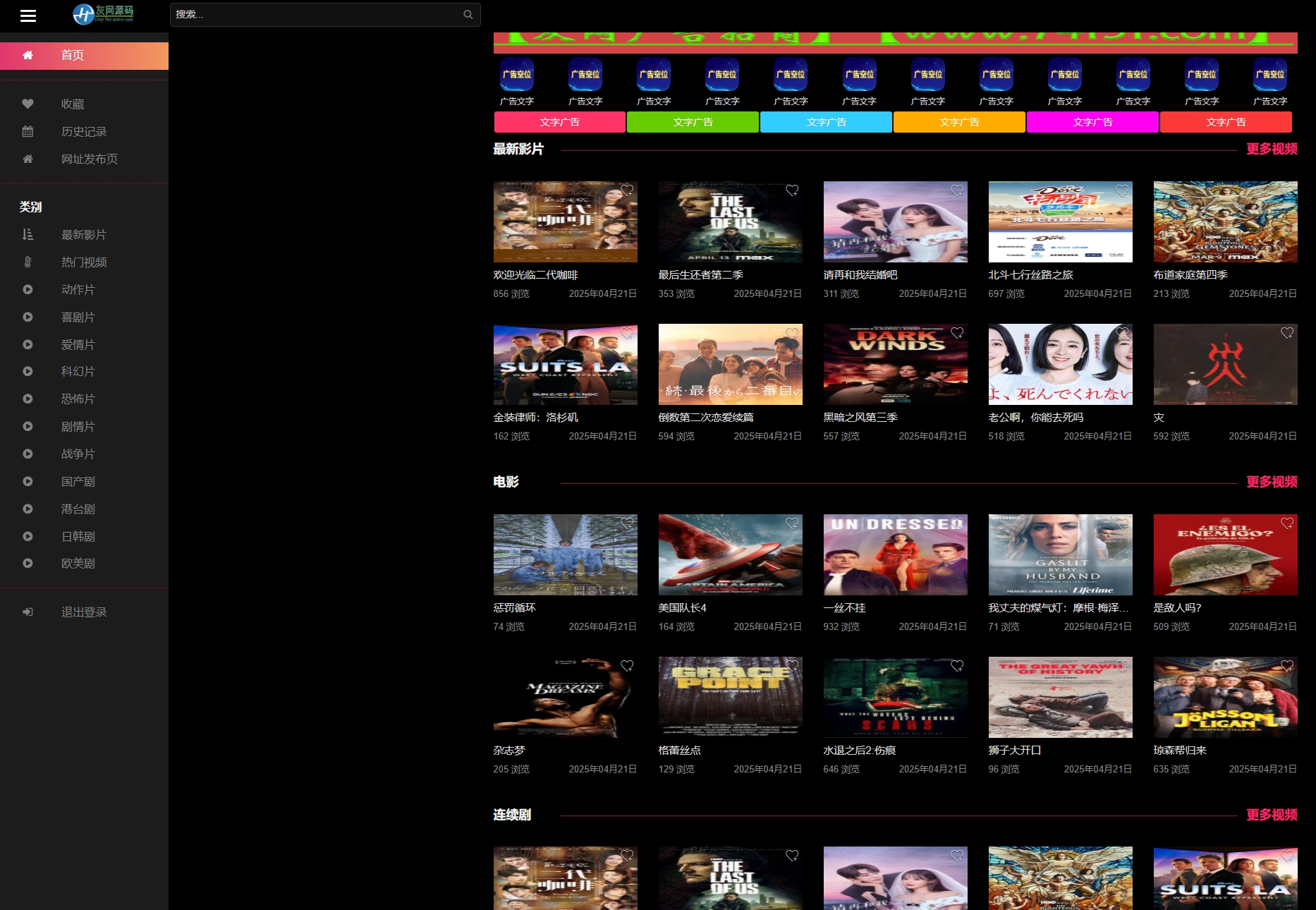Go to the 日韩剧 category

click(x=78, y=537)
